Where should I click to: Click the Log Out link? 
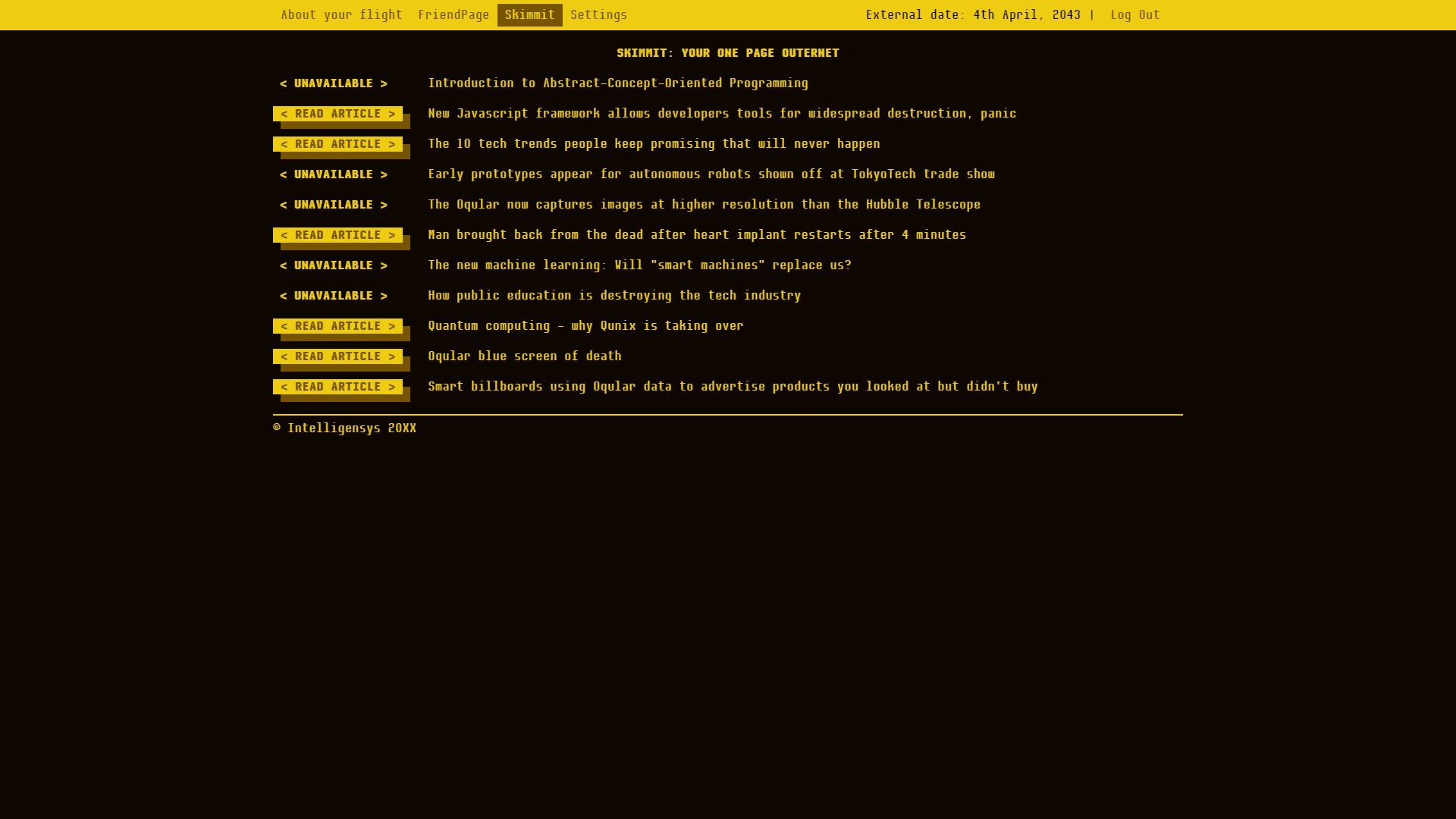coord(1134,15)
